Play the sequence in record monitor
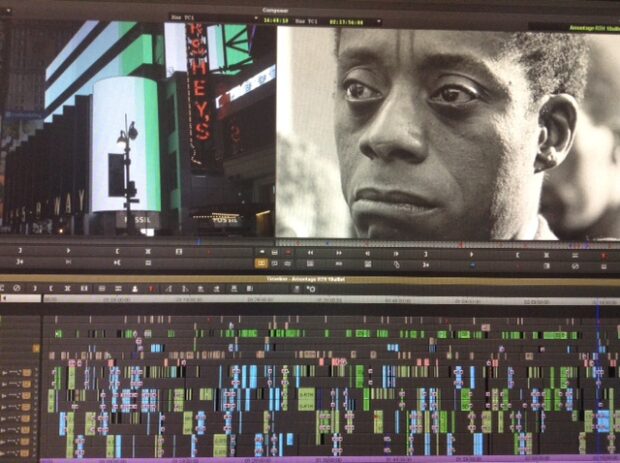The width and height of the screenshot is (620, 463). (x=471, y=254)
